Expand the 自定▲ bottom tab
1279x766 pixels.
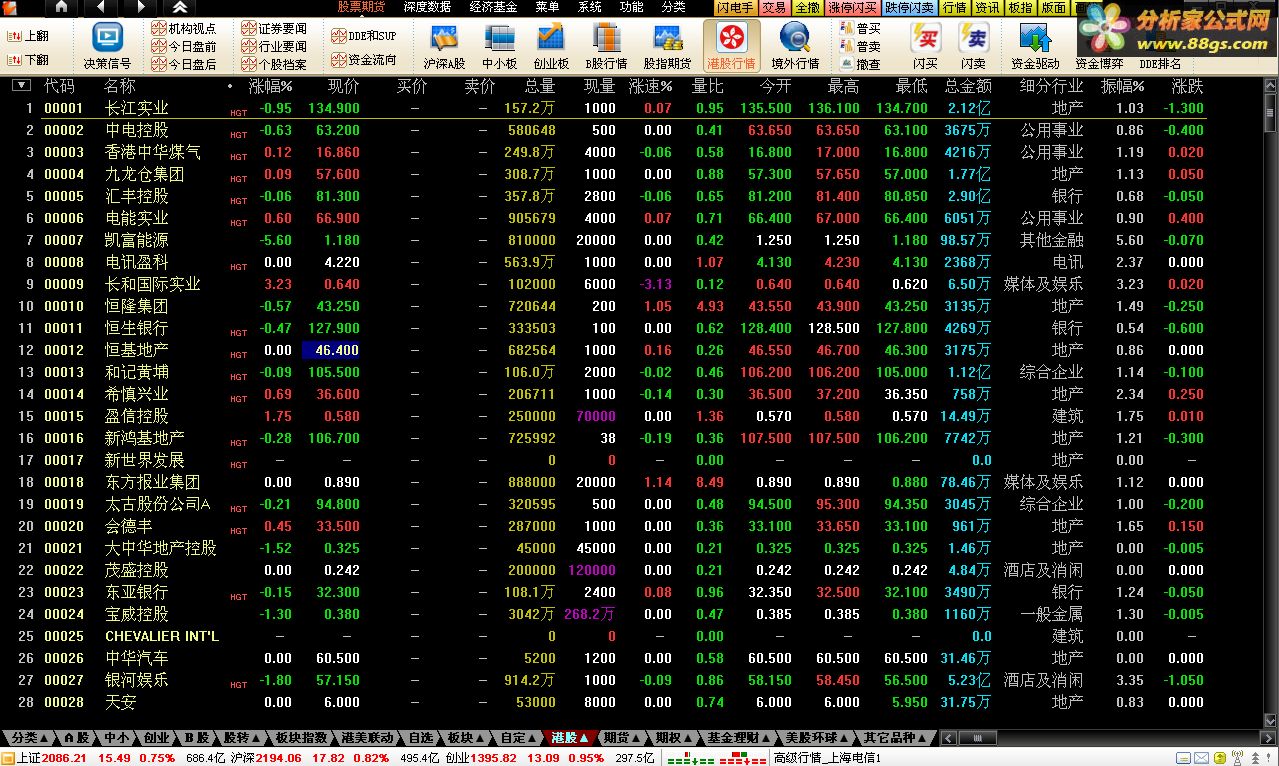tap(519, 738)
